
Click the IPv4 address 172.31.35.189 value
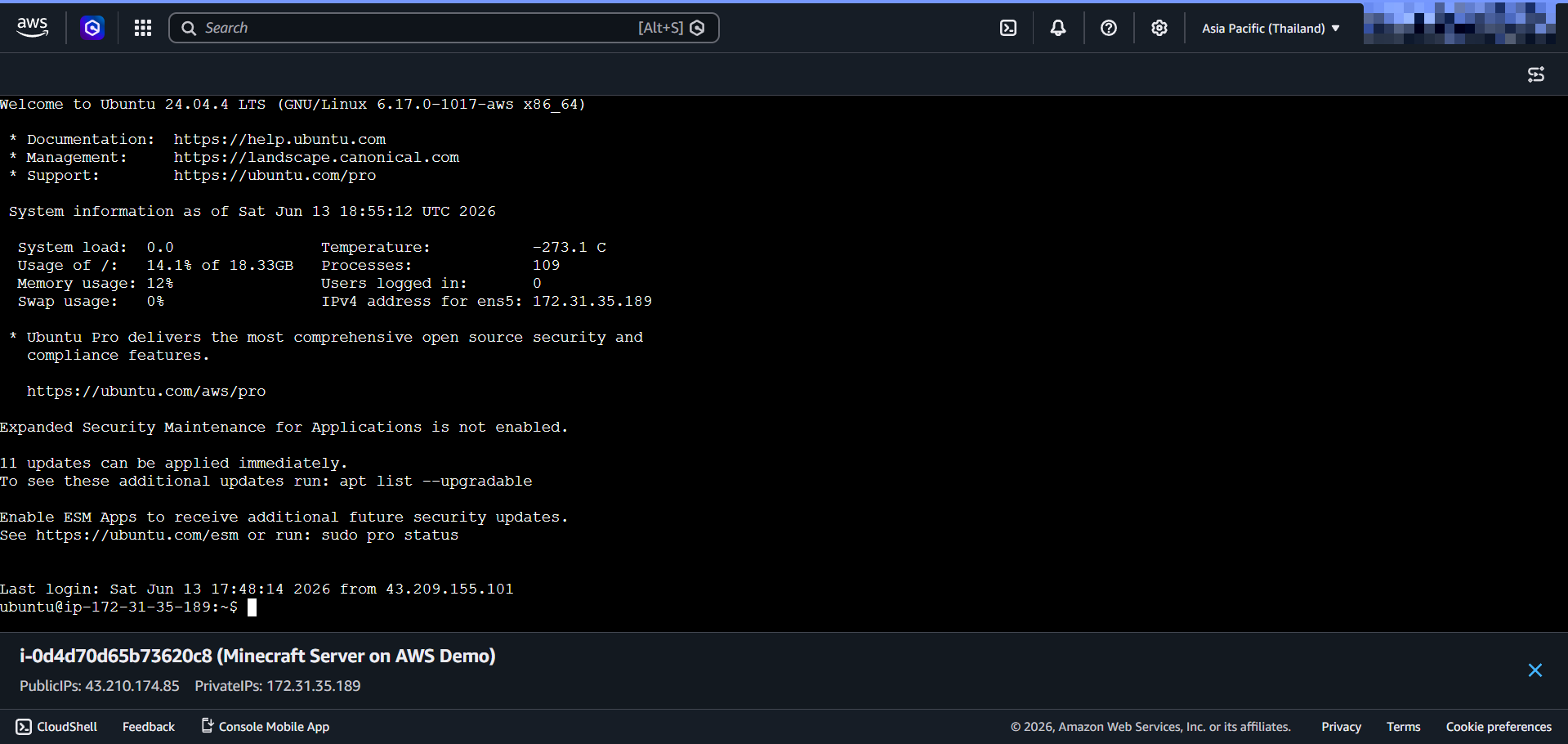[x=592, y=301]
